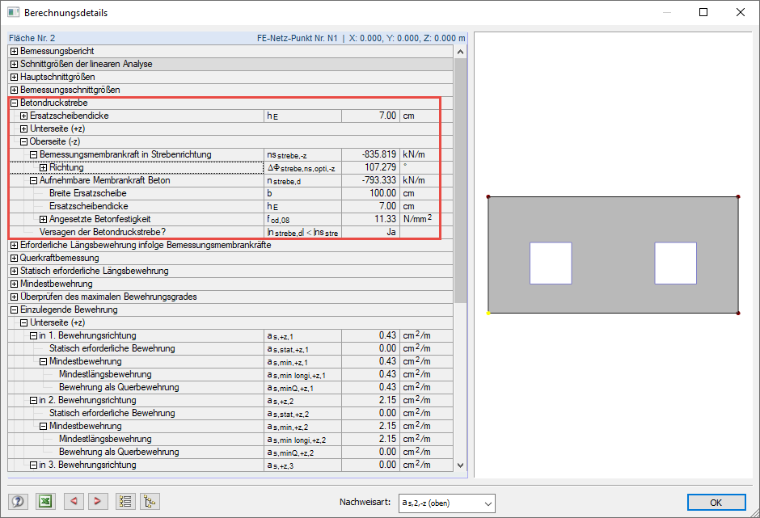Click the OK button

pyautogui.click(x=716, y=502)
